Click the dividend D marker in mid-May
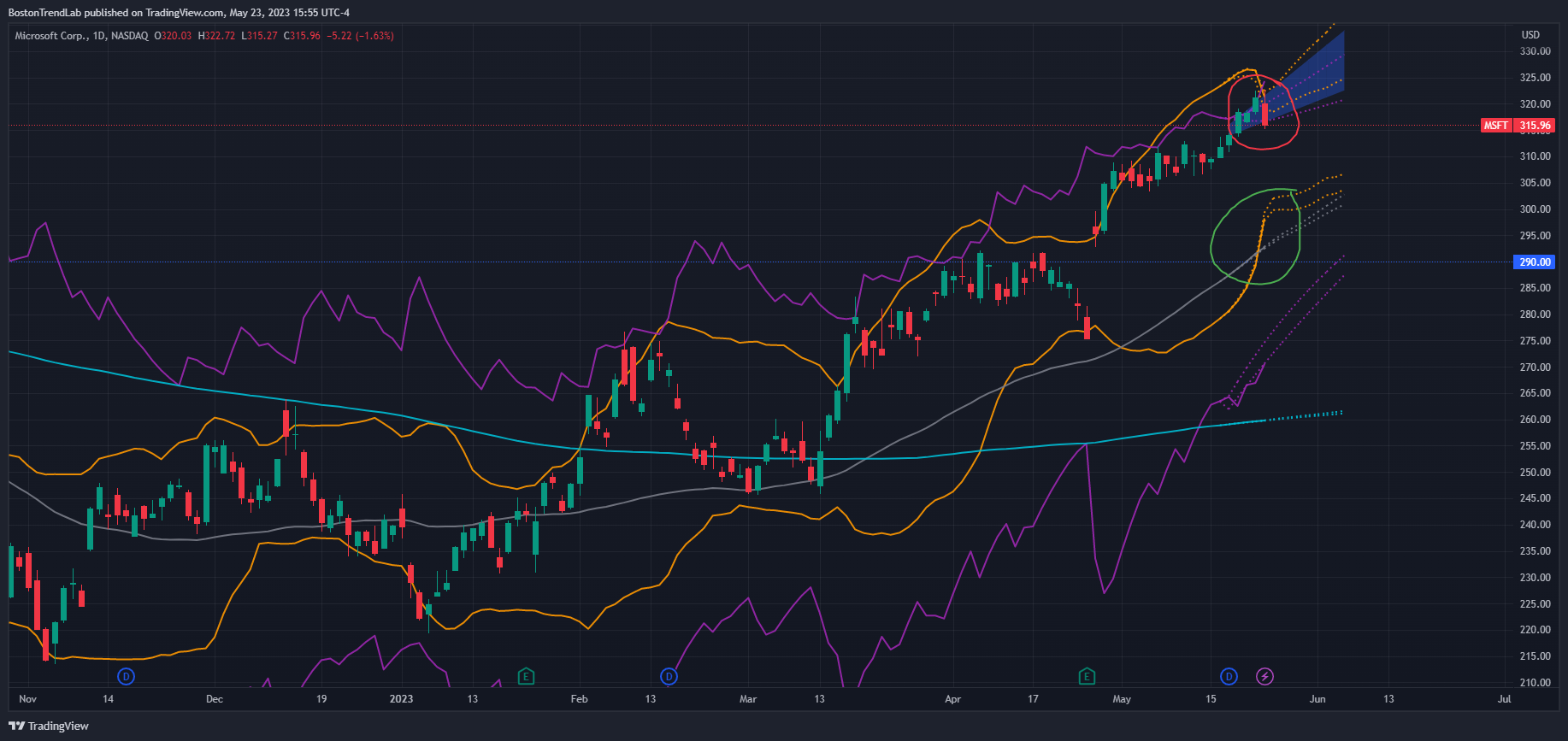Image resolution: width=1568 pixels, height=741 pixels. (1229, 677)
